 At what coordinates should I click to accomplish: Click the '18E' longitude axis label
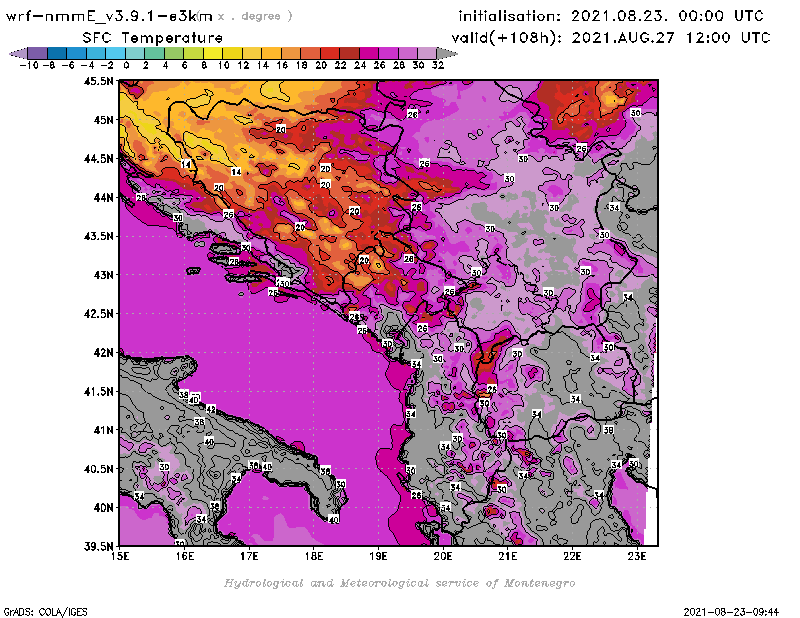coord(314,556)
